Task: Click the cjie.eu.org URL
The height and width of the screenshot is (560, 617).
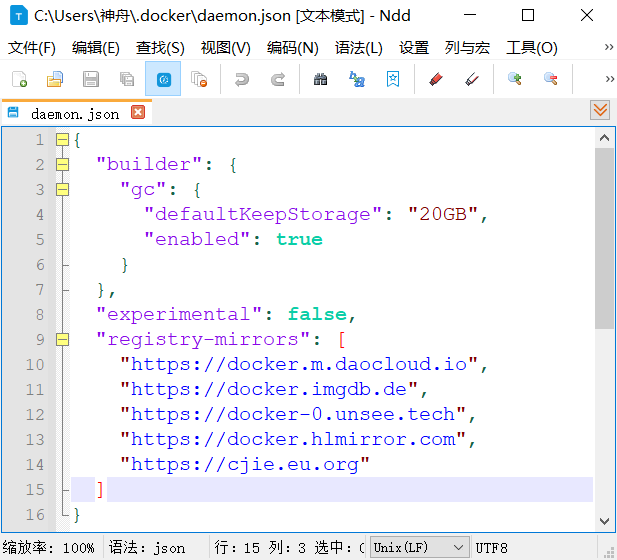Action: click(245, 464)
